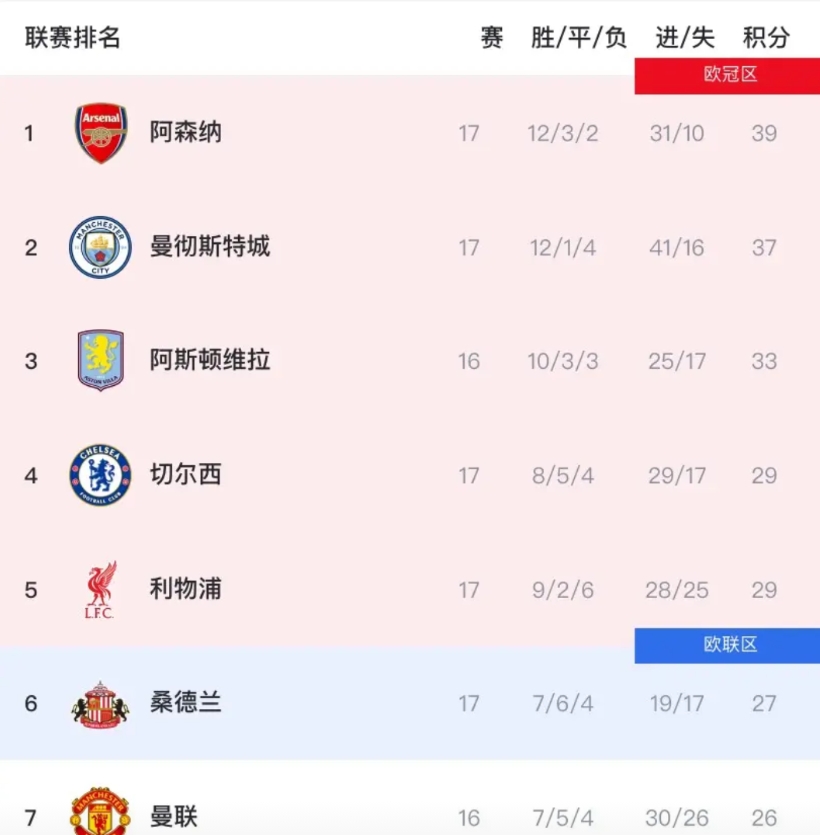Select the Aston Villa club crest
This screenshot has width=820, height=835.
pyautogui.click(x=100, y=361)
